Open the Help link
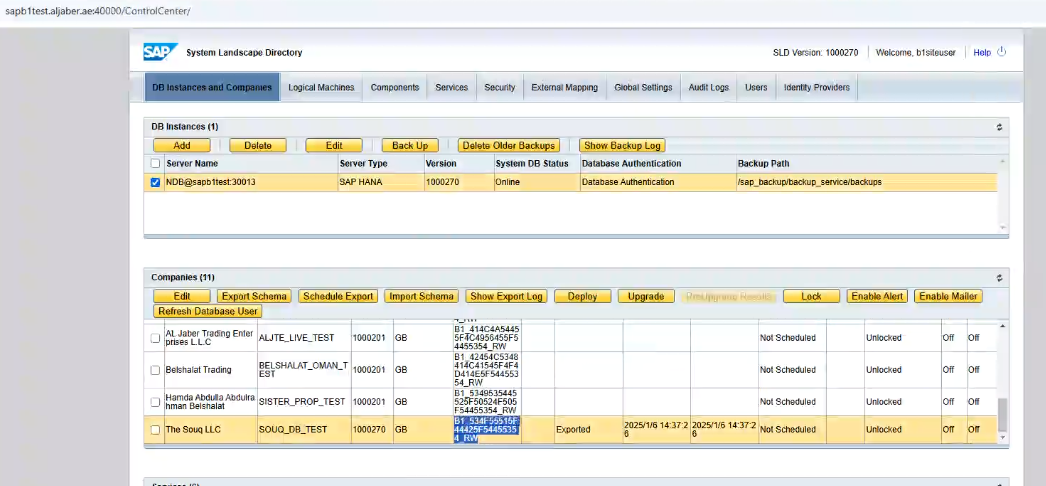Screen dimensions: 1046x486 pyautogui.click(x=982, y=52)
